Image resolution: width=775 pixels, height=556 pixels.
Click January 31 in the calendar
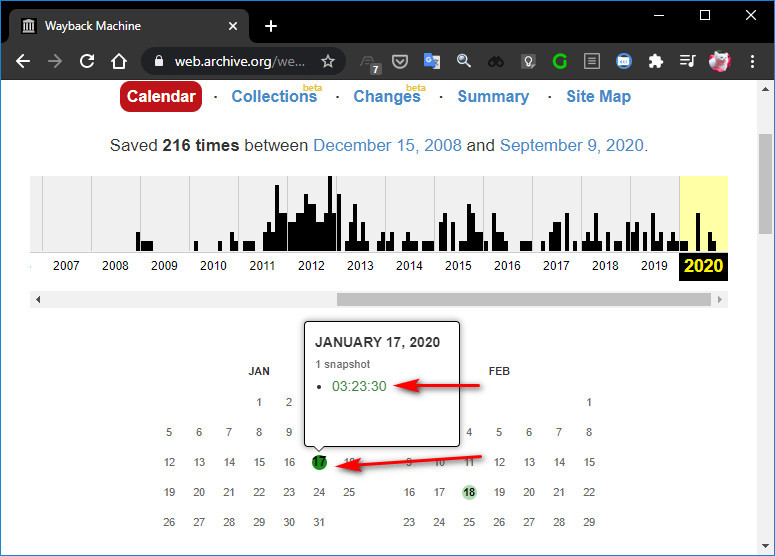click(x=319, y=522)
